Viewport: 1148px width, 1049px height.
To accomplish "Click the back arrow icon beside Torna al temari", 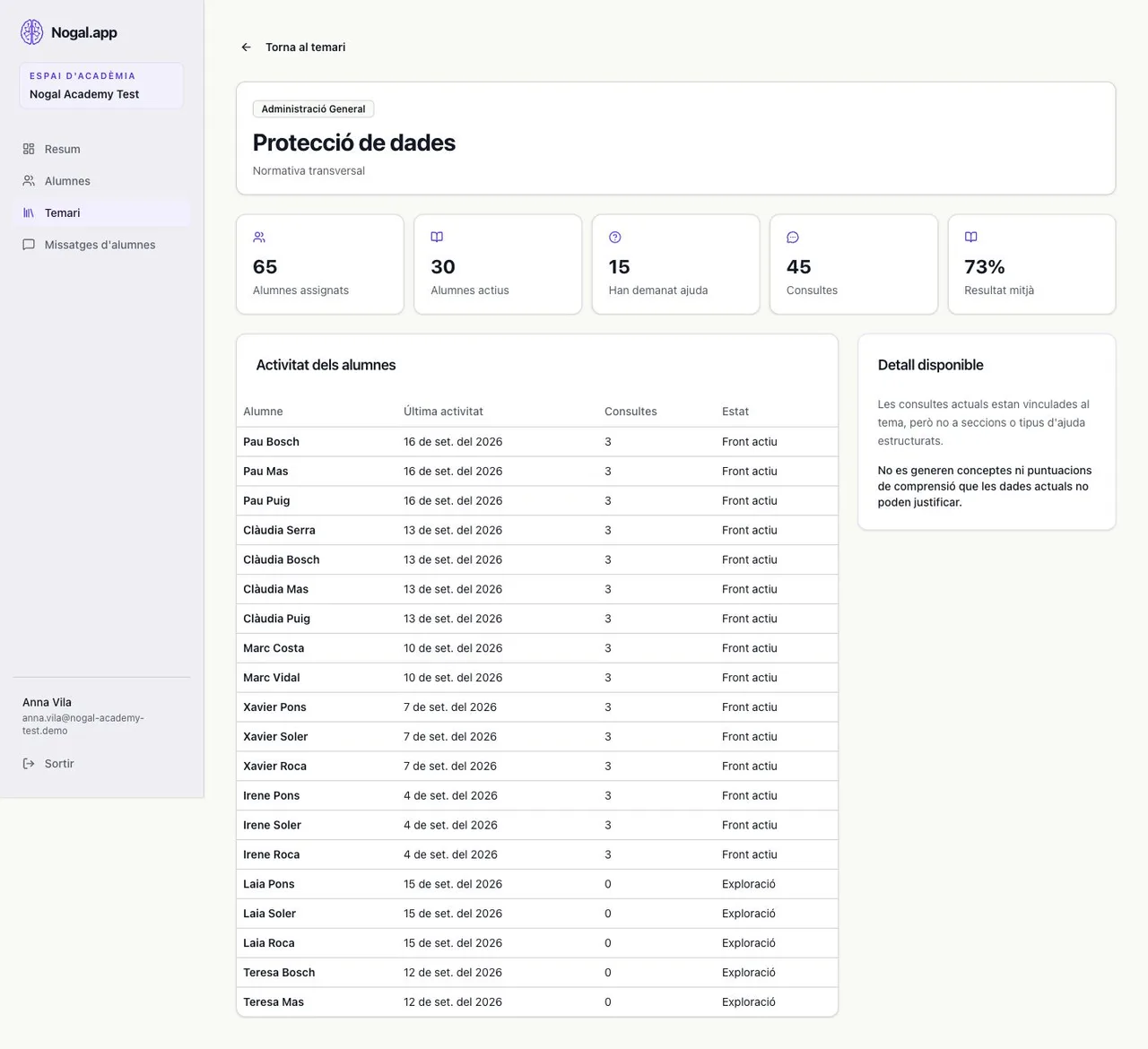I will [x=246, y=48].
